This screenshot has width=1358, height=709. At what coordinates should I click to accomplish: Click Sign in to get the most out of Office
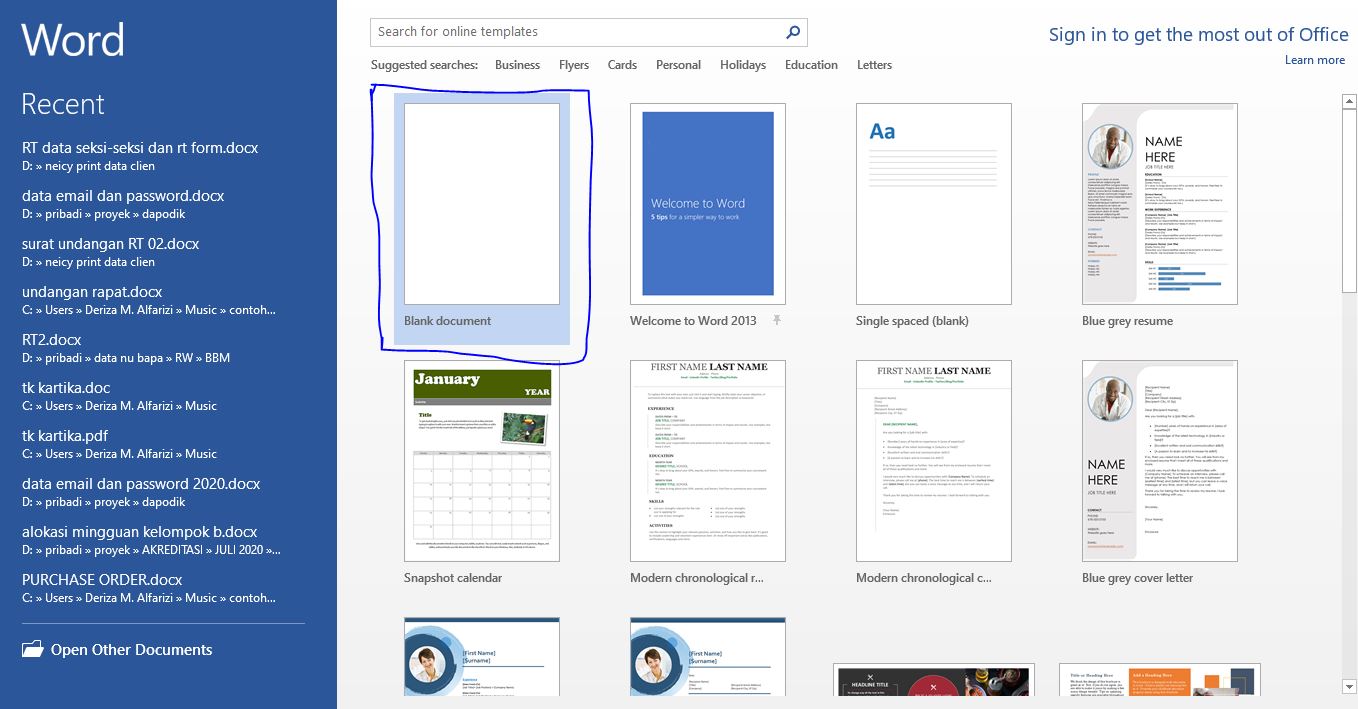coord(1199,34)
